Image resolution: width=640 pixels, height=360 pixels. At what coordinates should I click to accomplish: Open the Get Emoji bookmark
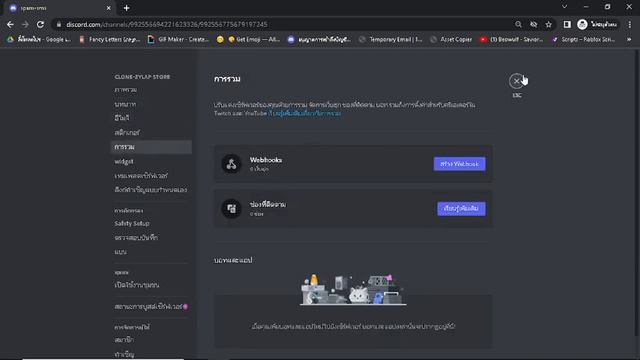(248, 40)
